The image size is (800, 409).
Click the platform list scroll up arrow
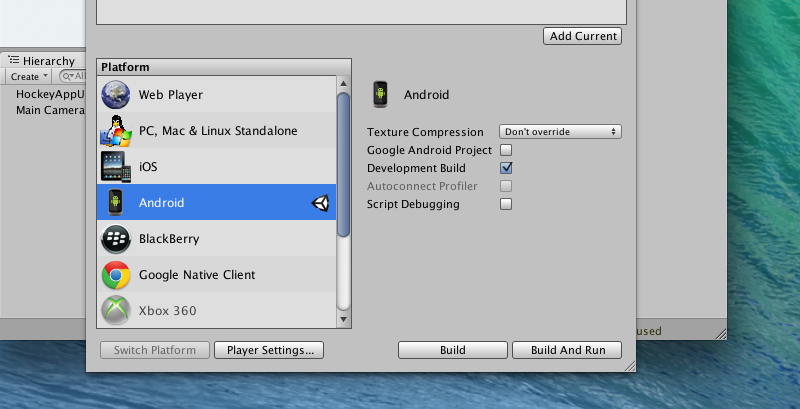(x=343, y=84)
